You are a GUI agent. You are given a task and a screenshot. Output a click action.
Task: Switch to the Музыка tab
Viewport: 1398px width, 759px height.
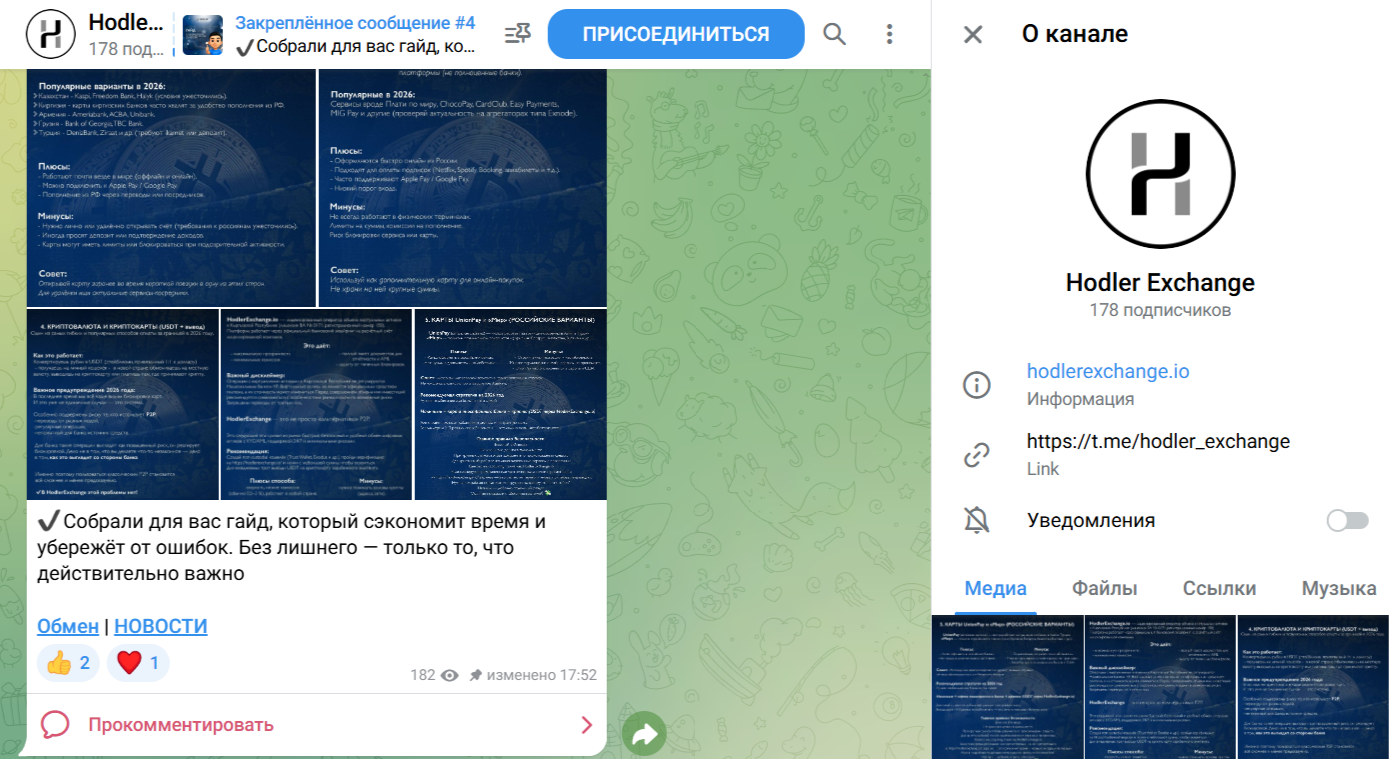click(x=1339, y=589)
